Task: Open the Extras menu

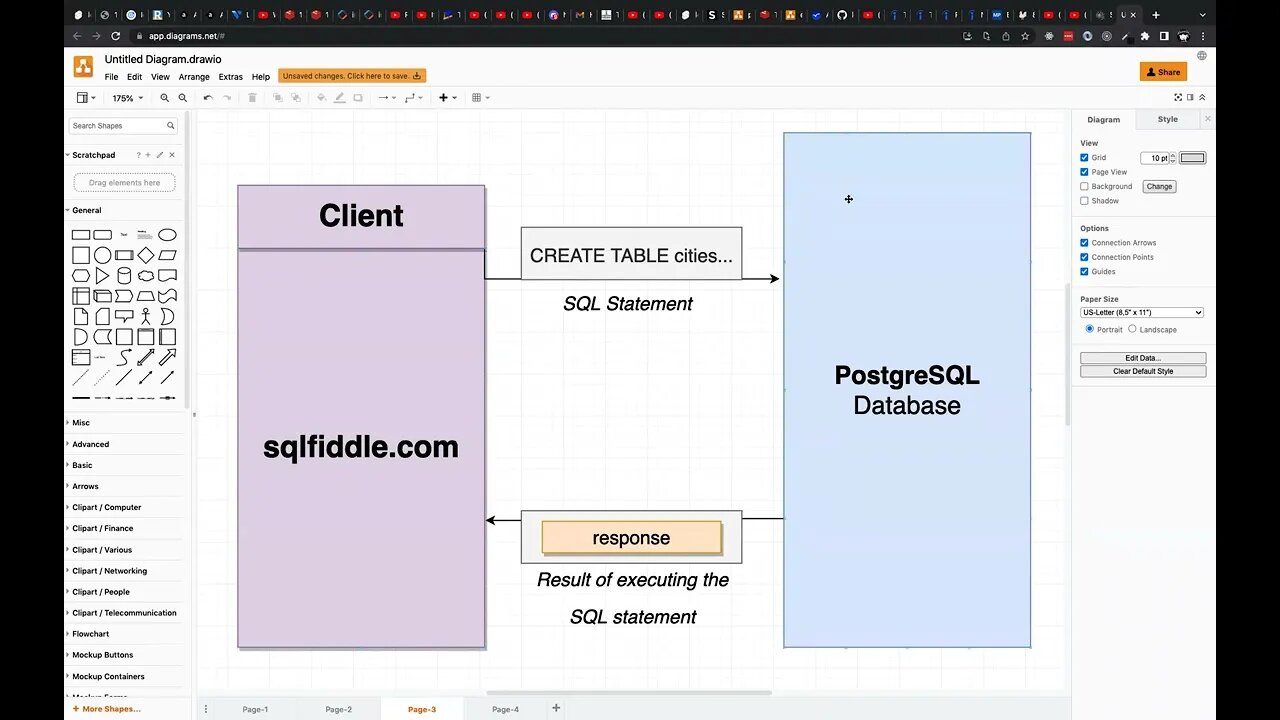Action: [x=230, y=77]
